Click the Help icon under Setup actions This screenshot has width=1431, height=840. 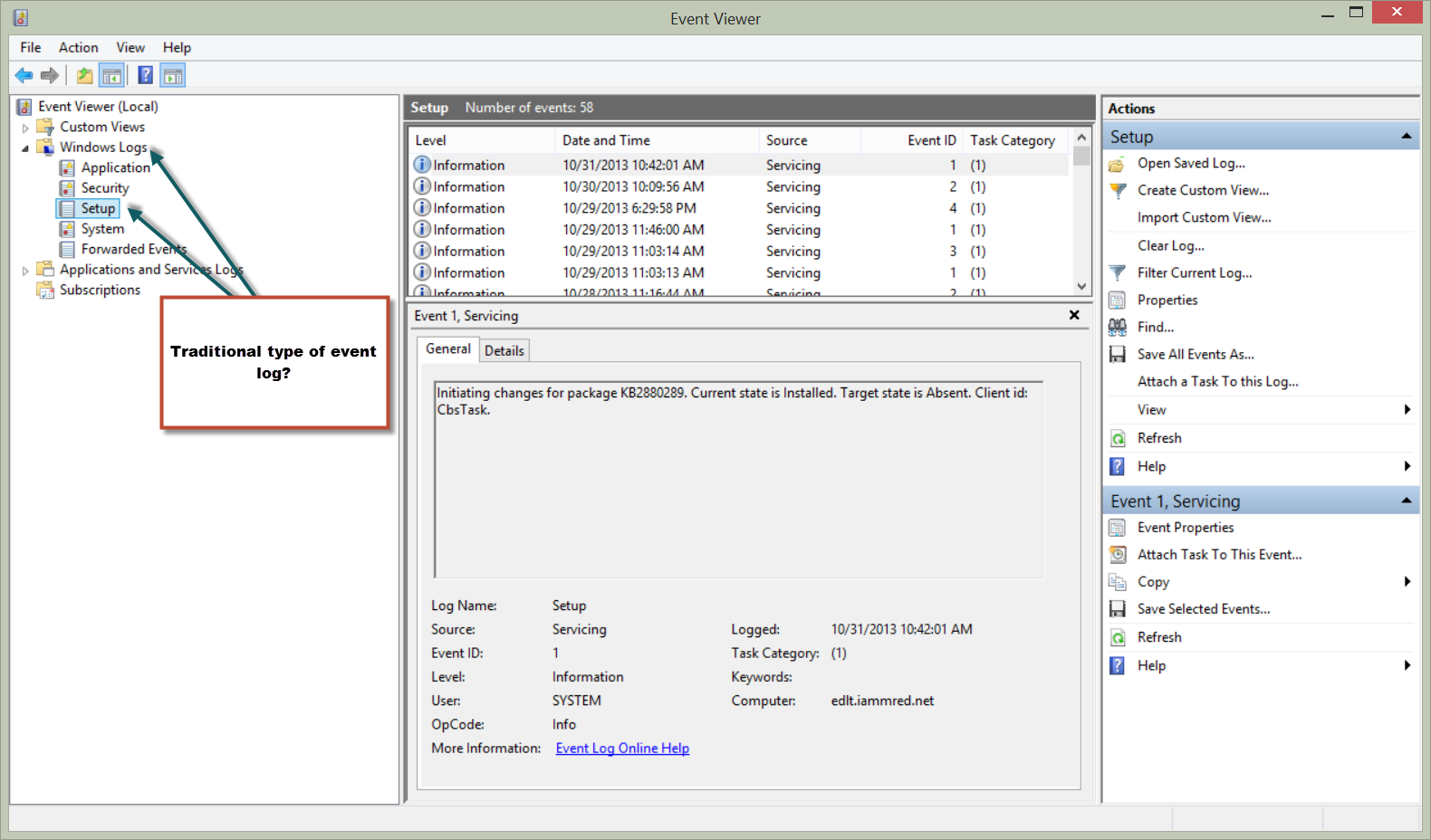[x=1118, y=467]
